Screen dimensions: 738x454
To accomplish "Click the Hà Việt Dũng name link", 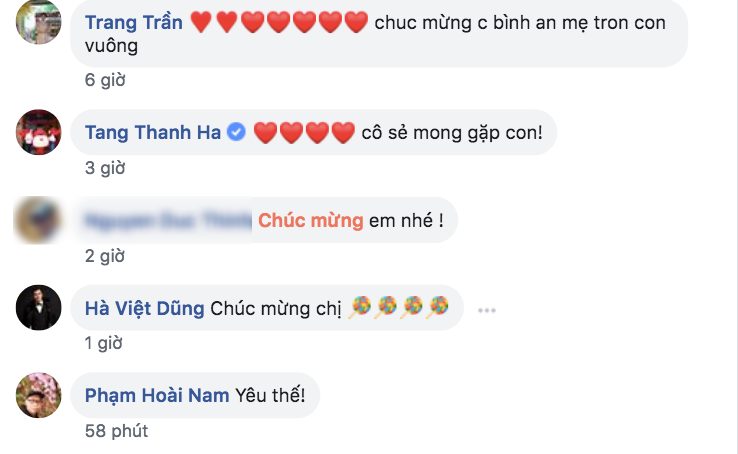I will click(x=144, y=307).
